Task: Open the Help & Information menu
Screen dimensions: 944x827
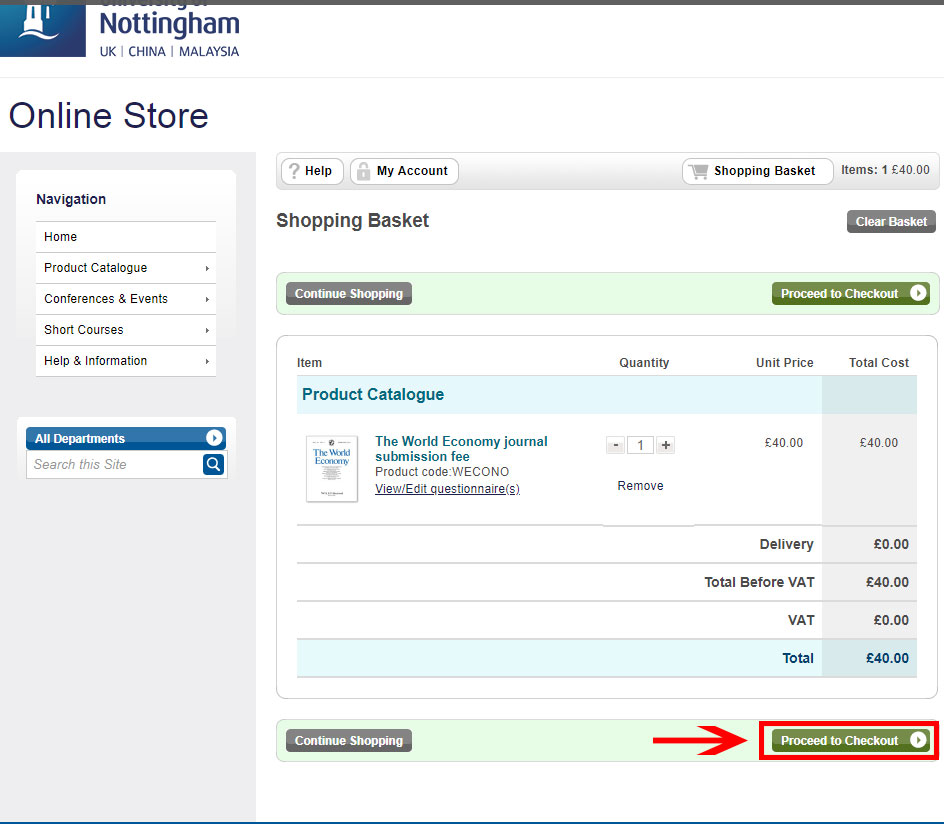Action: [126, 361]
